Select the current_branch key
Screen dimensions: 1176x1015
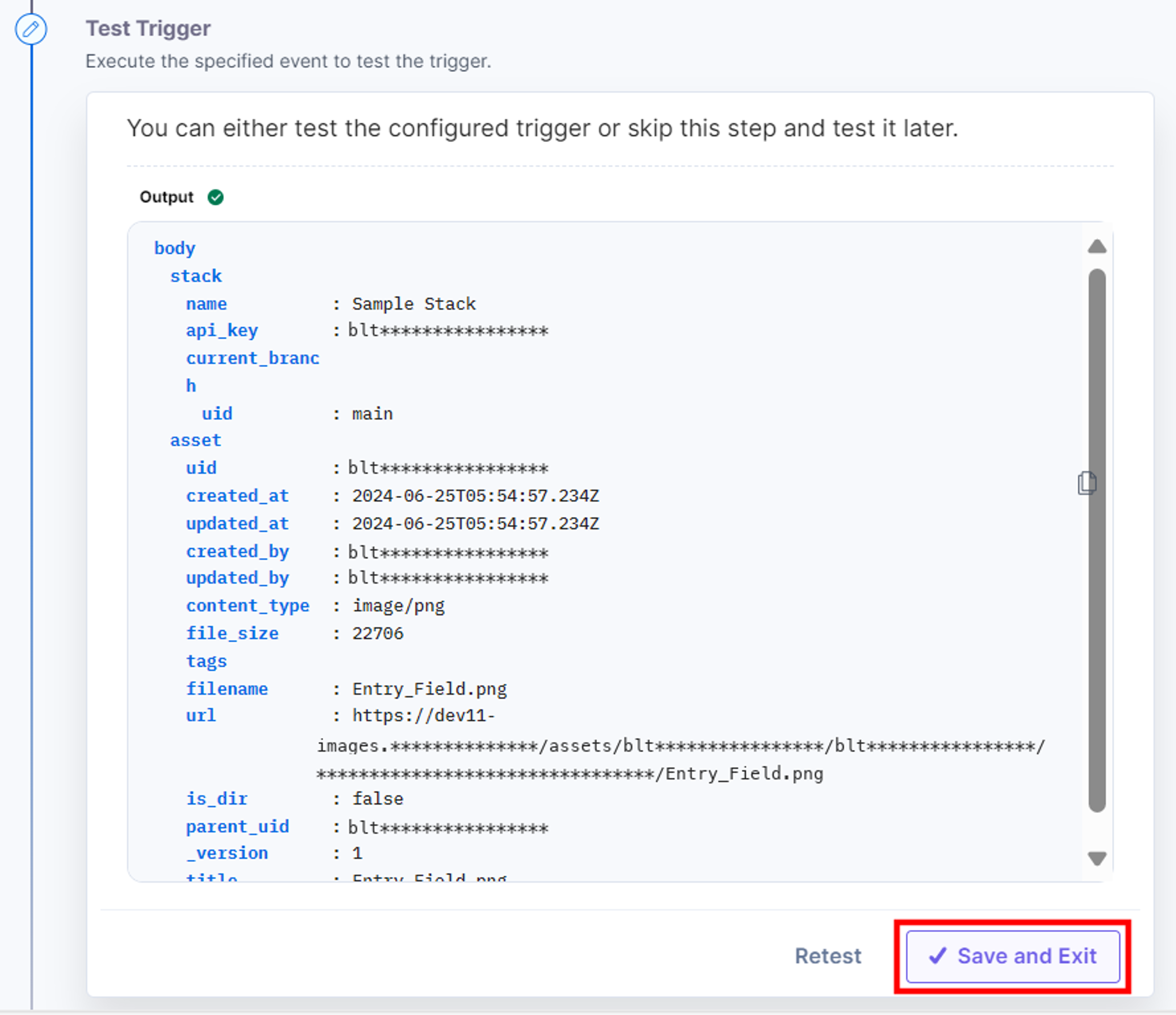(253, 372)
